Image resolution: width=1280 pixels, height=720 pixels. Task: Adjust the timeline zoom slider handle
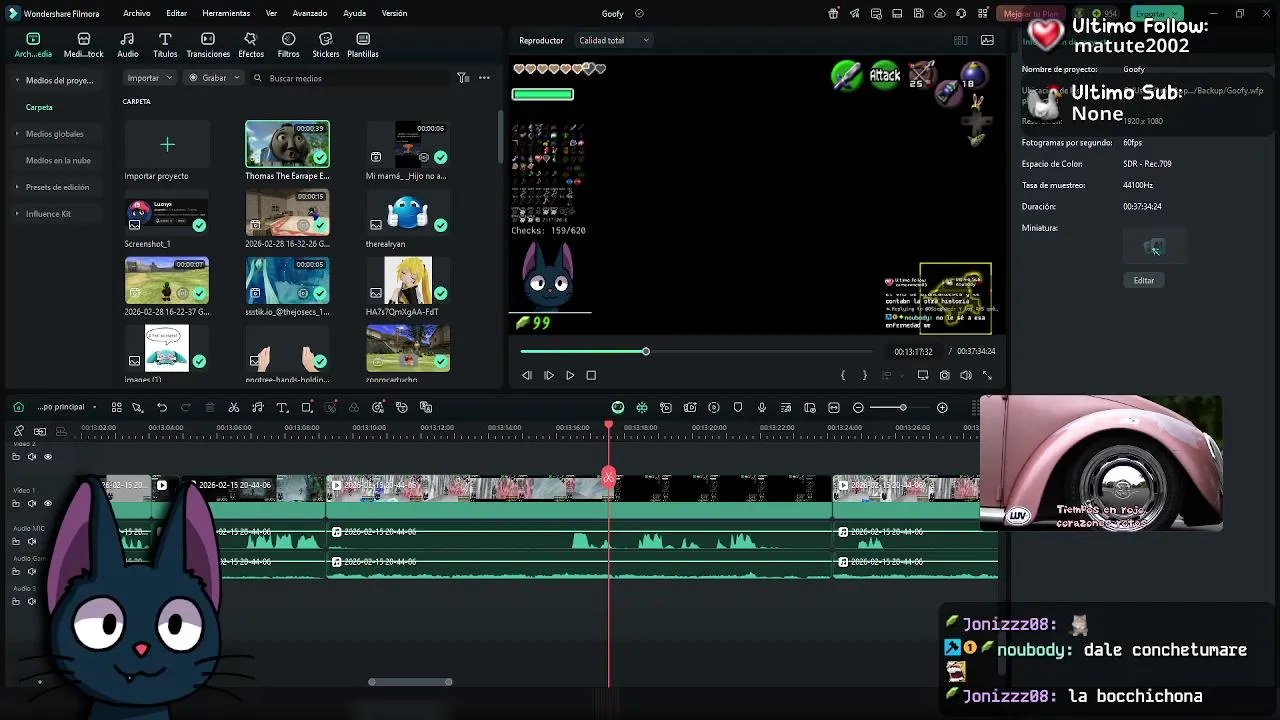coord(902,407)
